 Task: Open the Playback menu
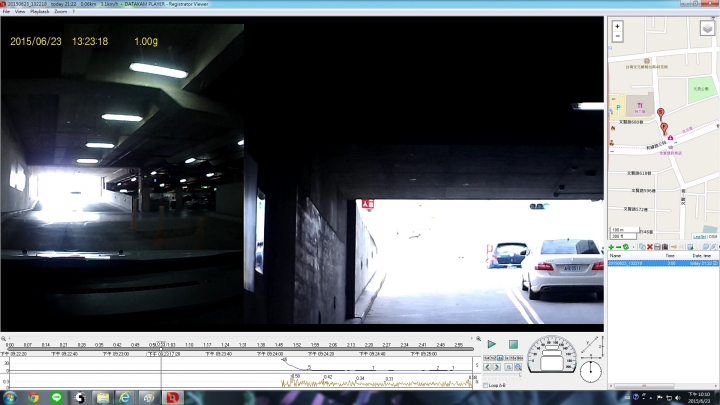point(39,11)
